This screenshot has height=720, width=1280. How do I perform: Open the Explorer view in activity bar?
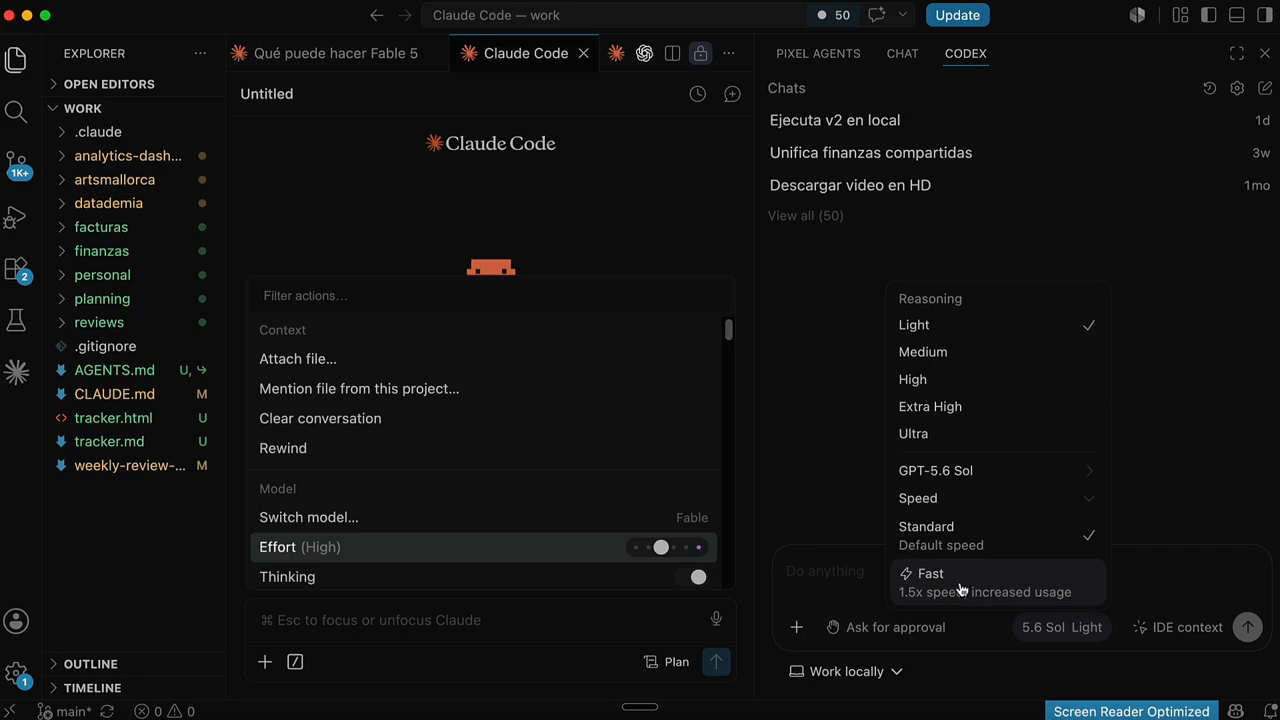(16, 60)
